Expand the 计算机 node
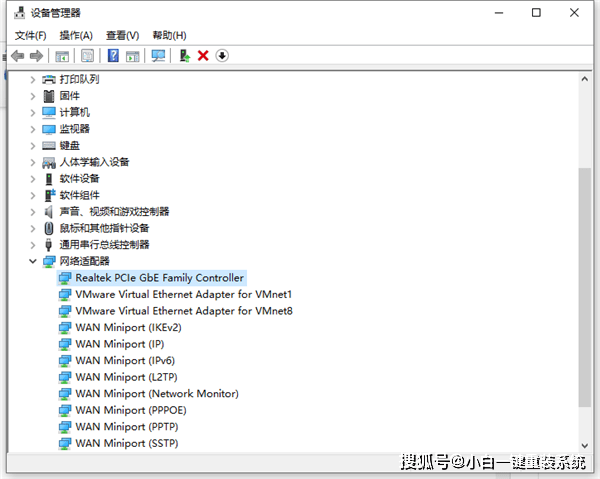The image size is (600, 479). pos(33,112)
